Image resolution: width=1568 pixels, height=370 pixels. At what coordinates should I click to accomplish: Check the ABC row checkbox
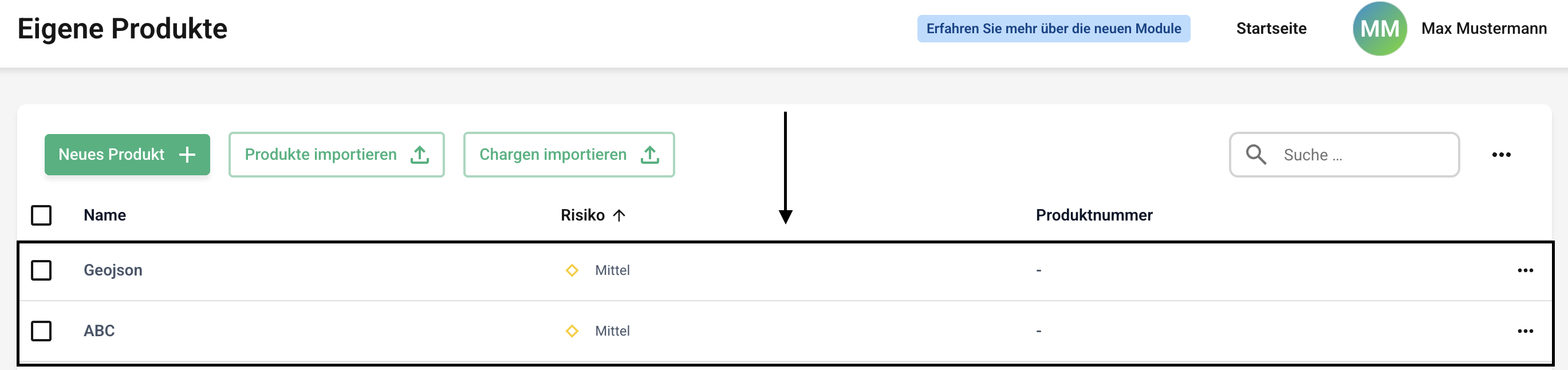(x=41, y=331)
